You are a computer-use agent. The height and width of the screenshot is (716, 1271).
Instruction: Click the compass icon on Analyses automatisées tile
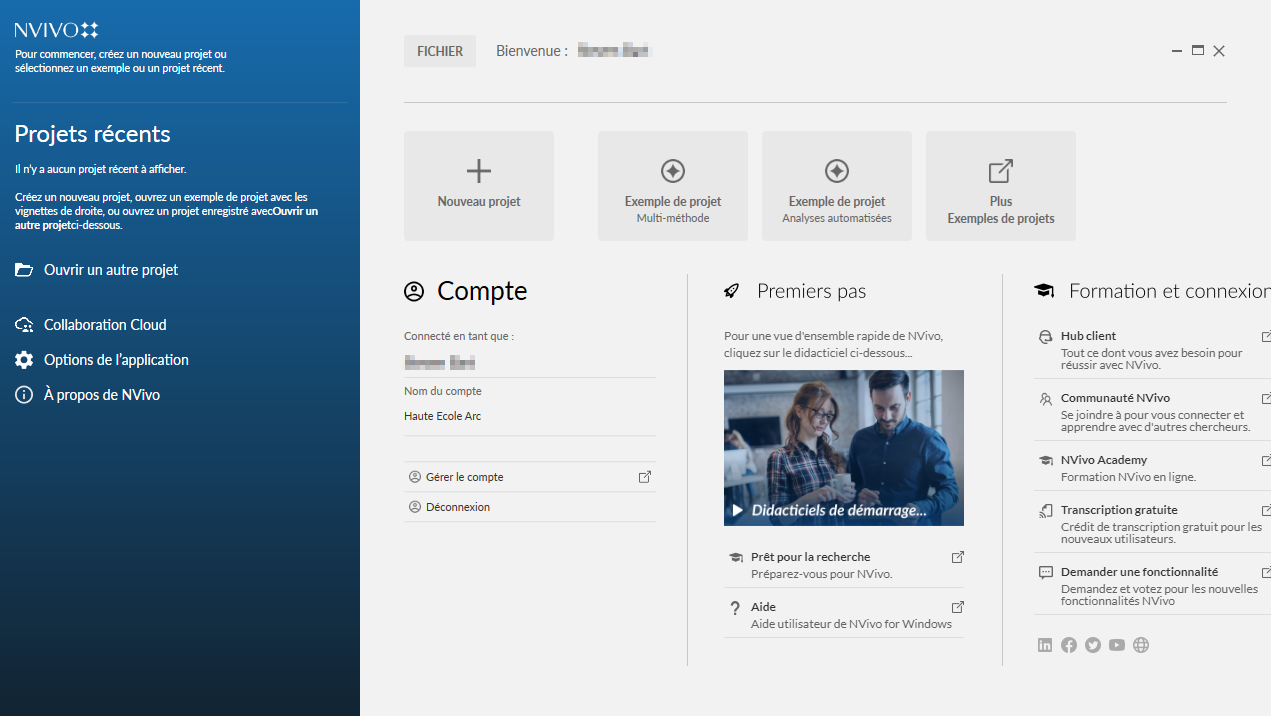coord(837,171)
